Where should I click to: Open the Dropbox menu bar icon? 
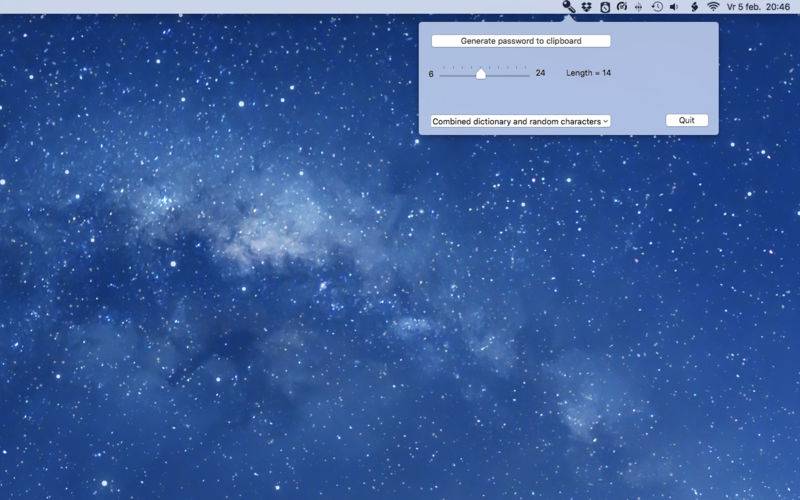[x=587, y=7]
